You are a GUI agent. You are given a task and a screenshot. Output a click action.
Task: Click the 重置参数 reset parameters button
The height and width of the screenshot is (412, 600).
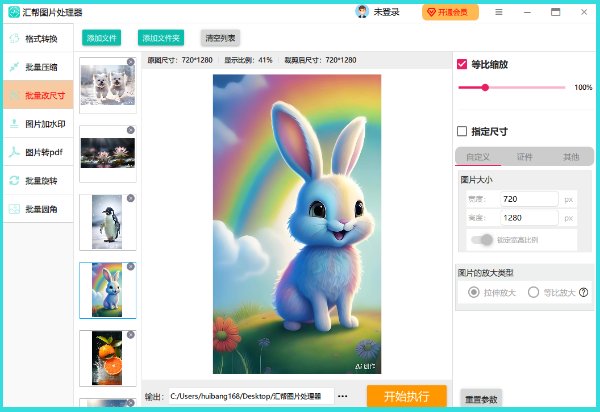(x=481, y=399)
